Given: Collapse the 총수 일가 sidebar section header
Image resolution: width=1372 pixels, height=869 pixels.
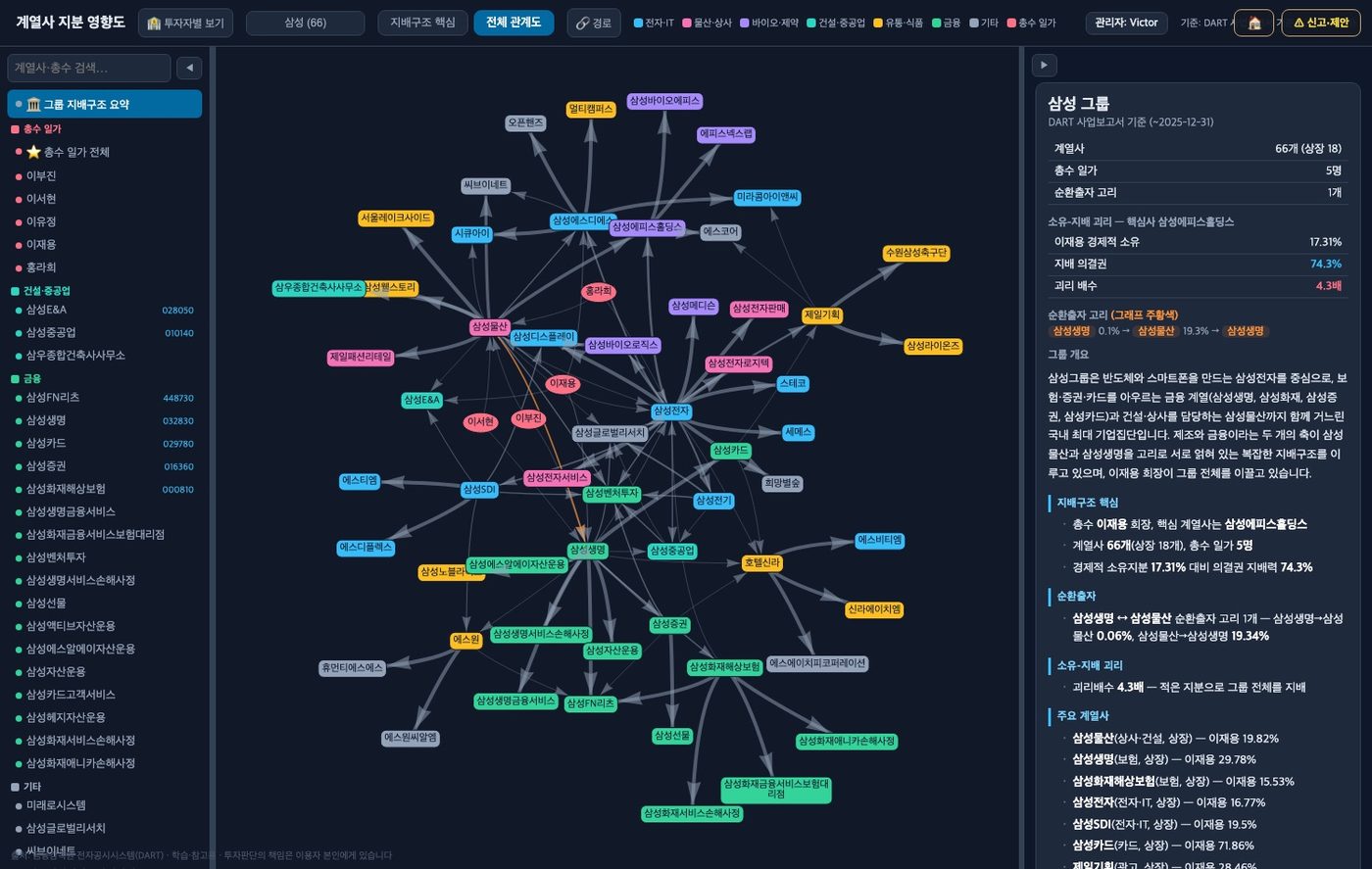Looking at the screenshot, I should (105, 129).
